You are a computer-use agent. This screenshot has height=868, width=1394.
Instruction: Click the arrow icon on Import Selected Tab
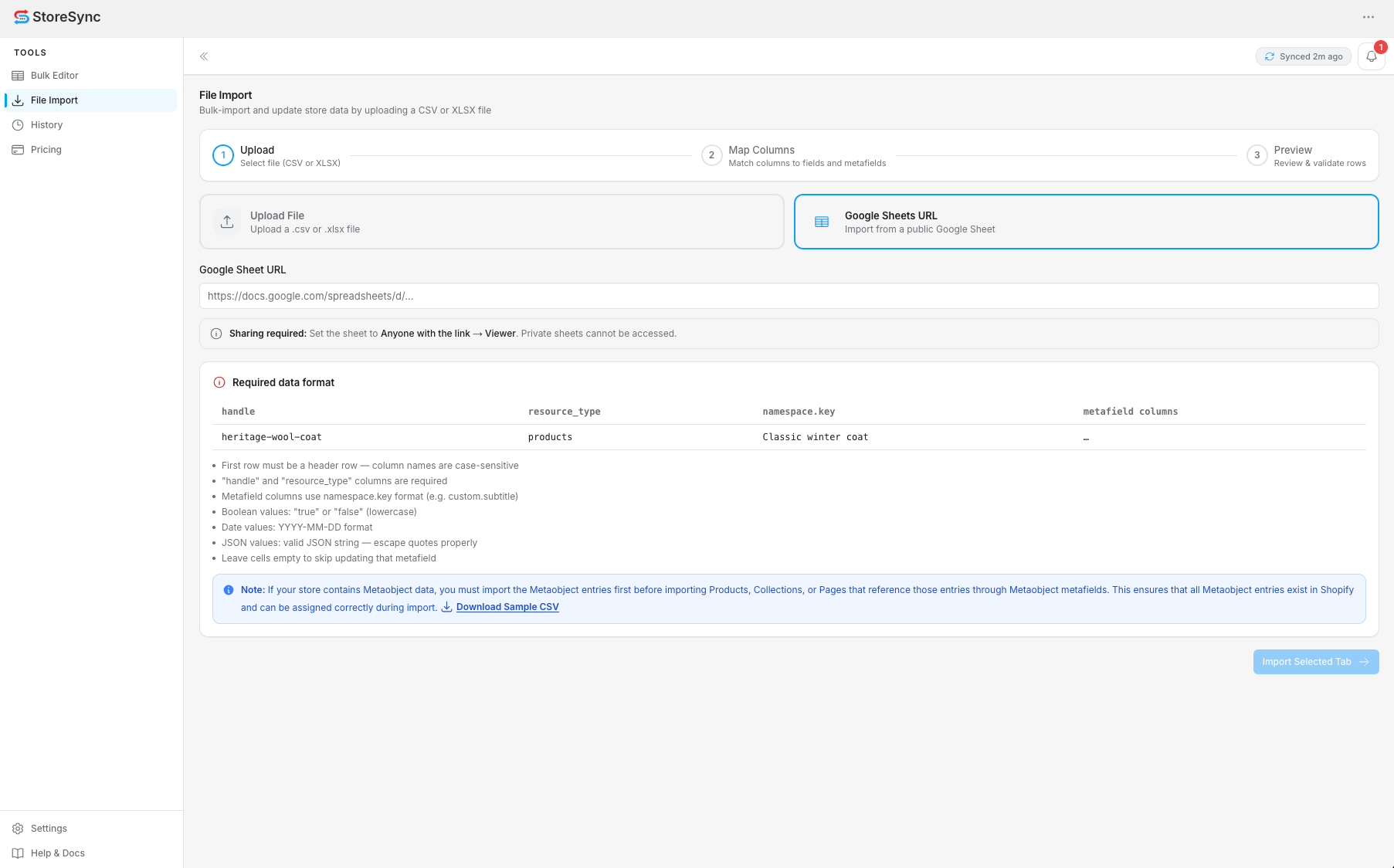(1364, 662)
